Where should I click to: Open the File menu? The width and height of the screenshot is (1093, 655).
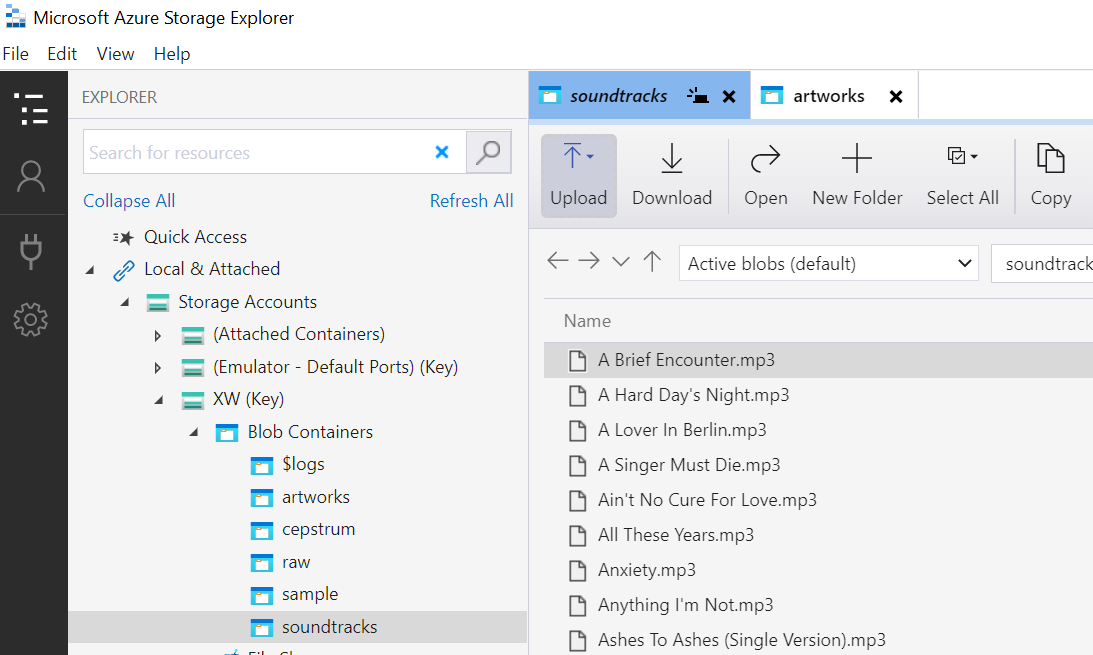[15, 54]
